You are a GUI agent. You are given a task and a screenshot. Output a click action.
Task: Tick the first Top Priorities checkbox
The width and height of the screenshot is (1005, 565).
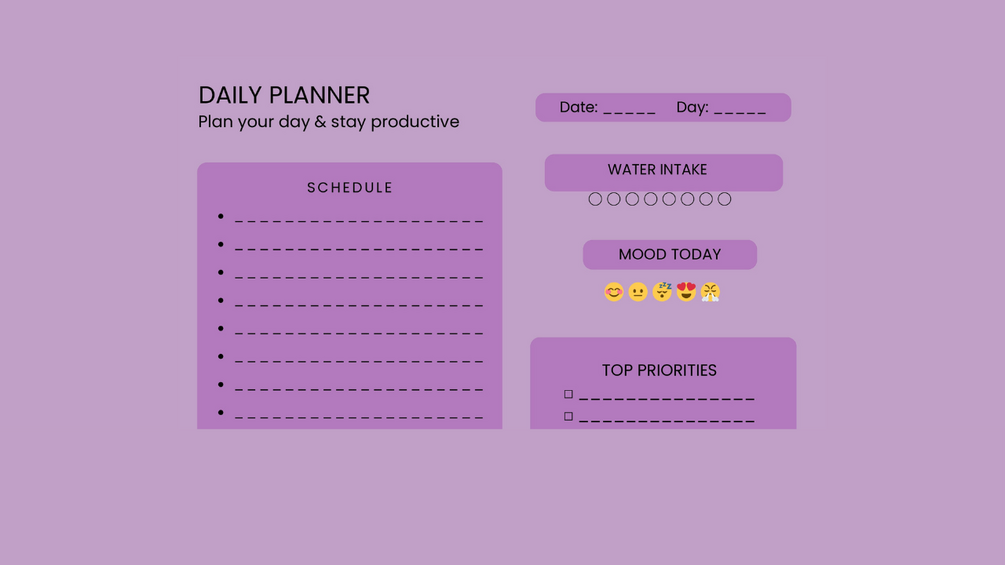coord(569,394)
